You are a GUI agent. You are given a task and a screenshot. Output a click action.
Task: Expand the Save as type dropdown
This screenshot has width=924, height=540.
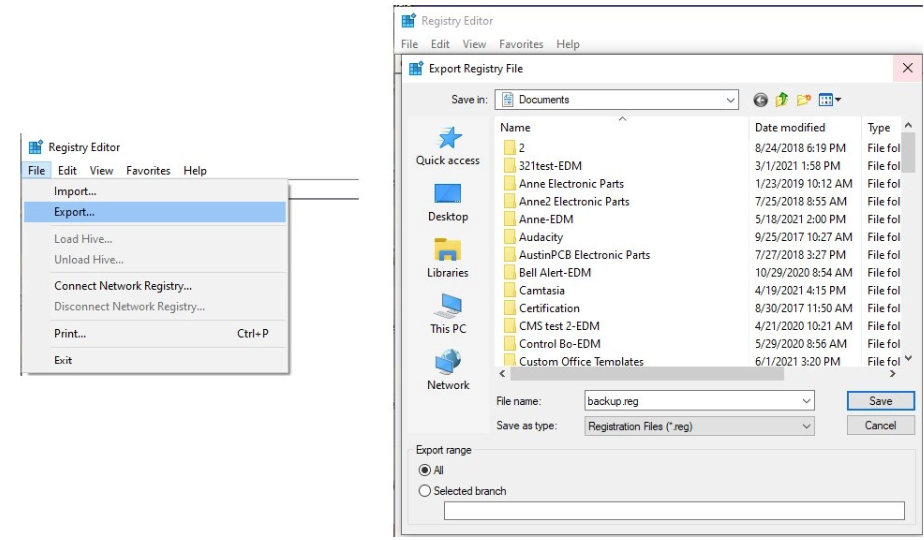click(807, 426)
